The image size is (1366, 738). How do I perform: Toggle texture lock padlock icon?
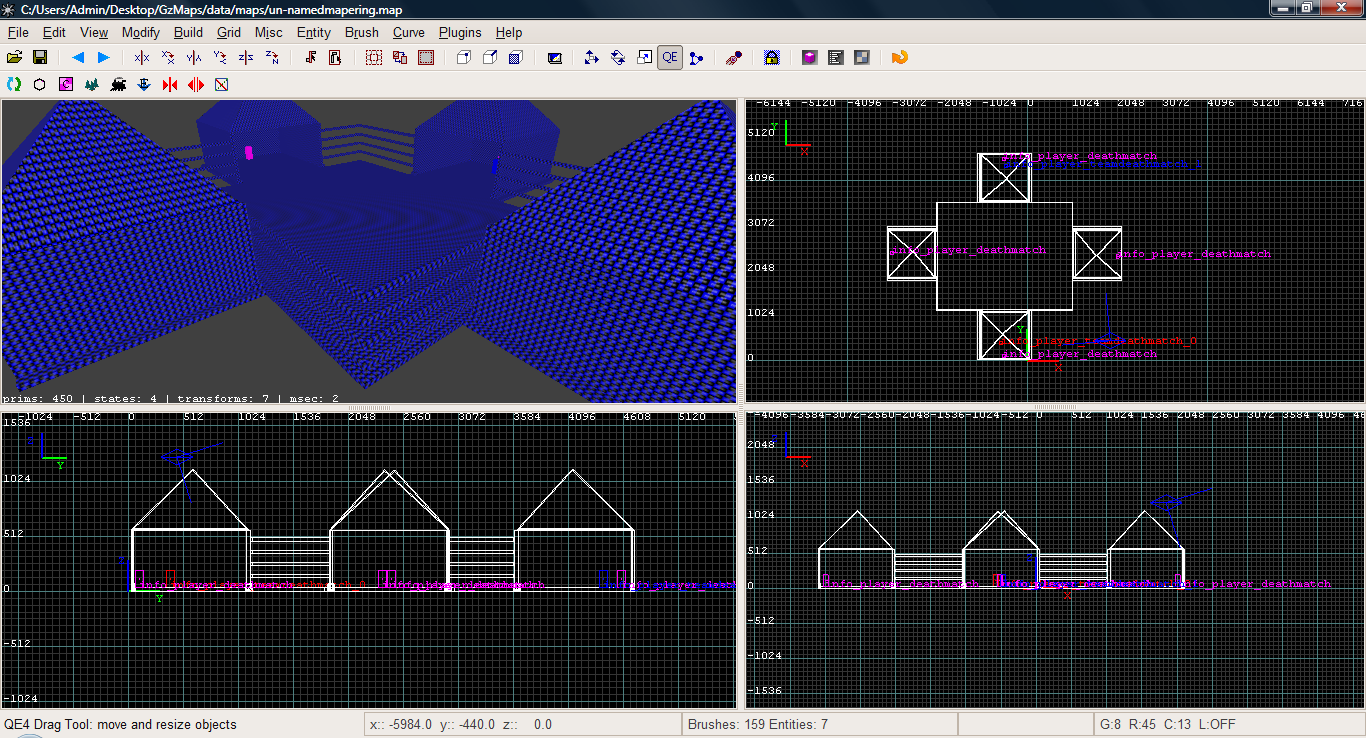tap(772, 58)
